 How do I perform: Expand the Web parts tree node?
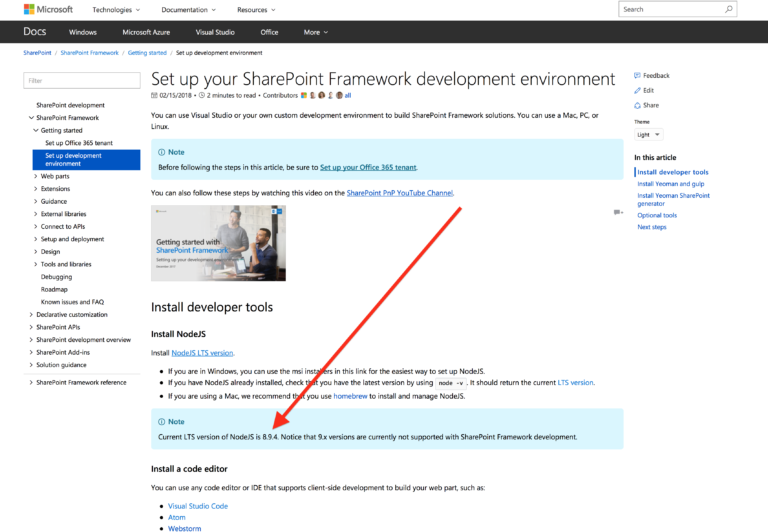tap(35, 176)
